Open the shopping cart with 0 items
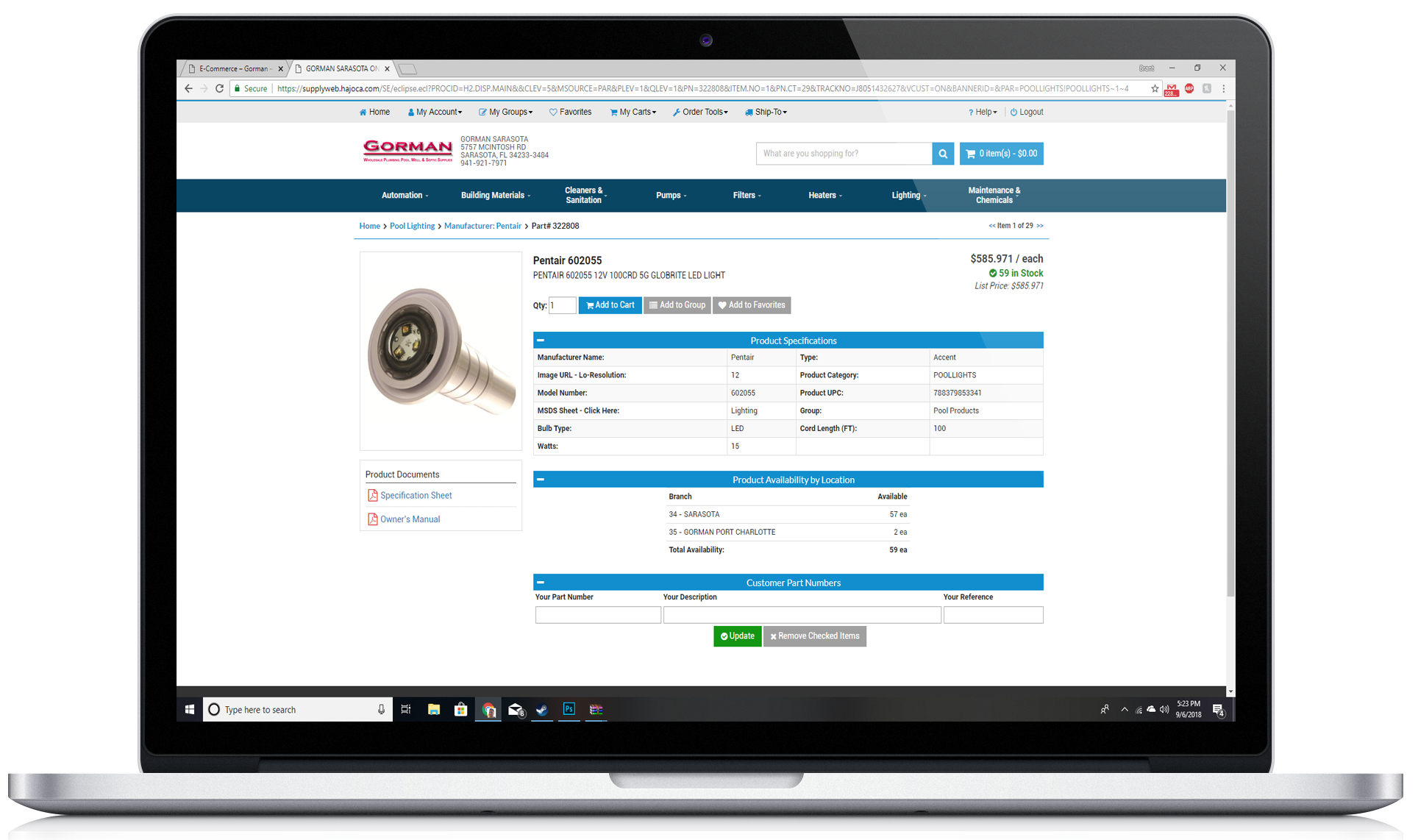Viewport: 1418px width, 840px height. (x=1001, y=154)
